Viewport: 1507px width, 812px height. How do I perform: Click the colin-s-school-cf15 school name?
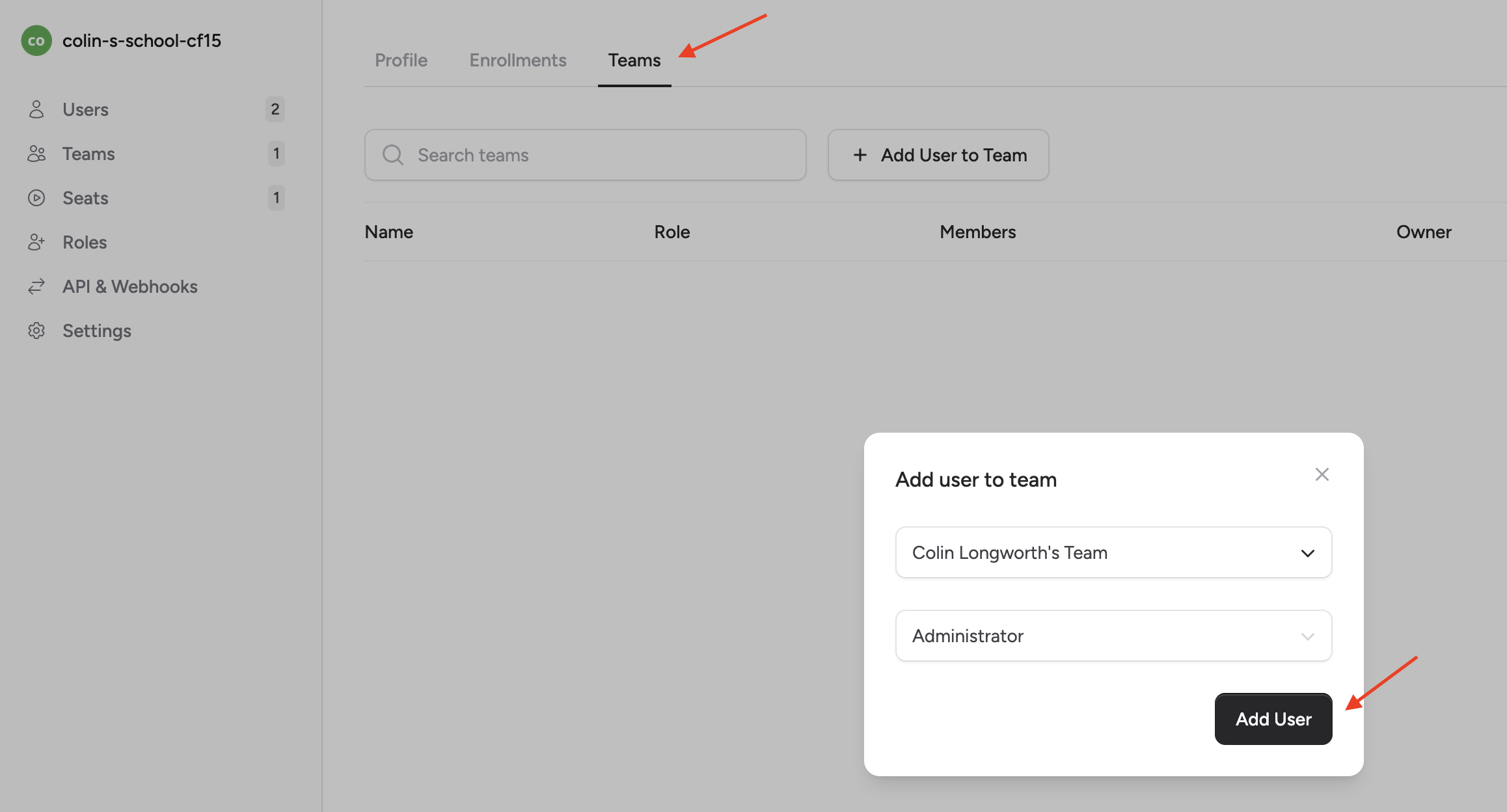(142, 40)
